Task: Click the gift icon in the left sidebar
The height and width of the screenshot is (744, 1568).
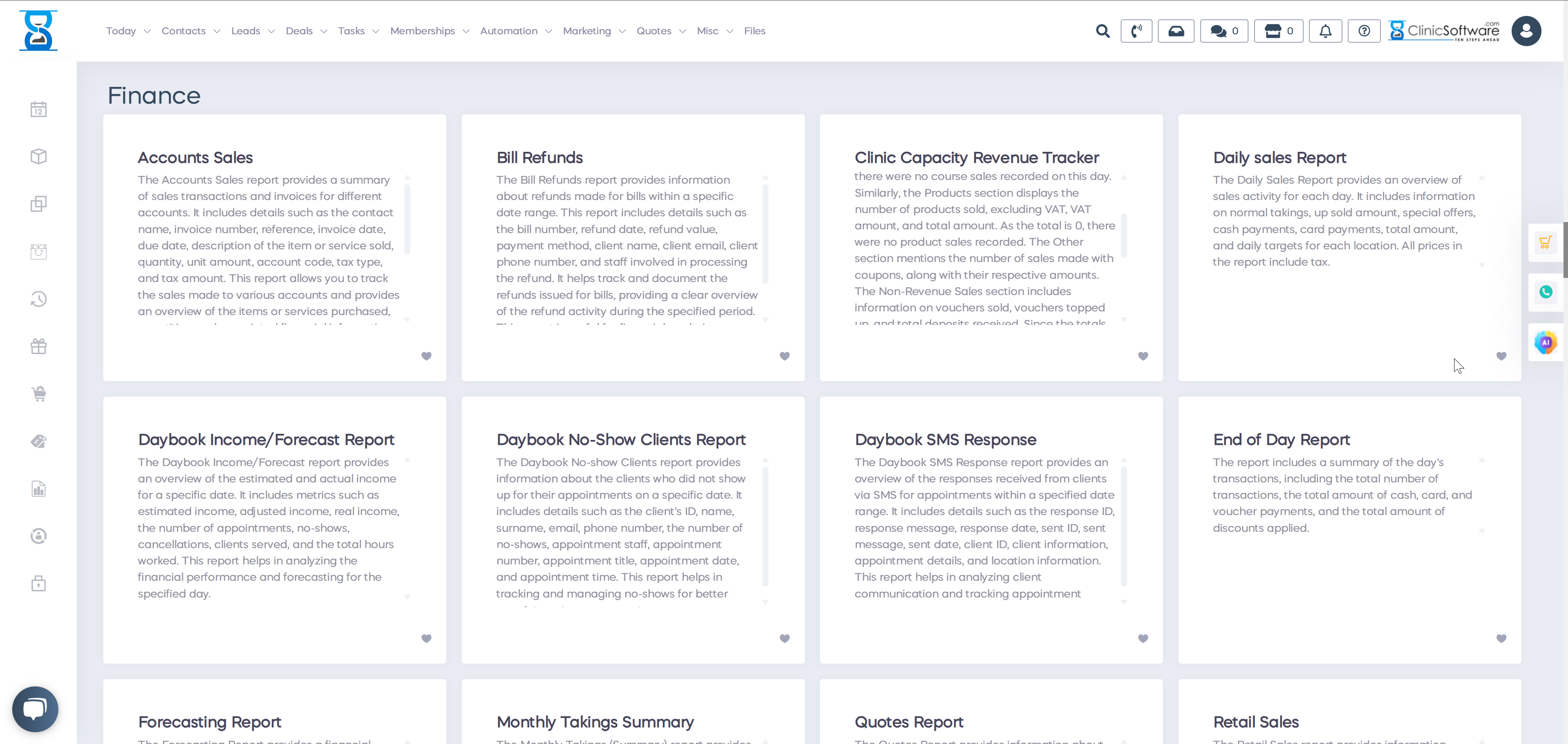Action: pos(38,346)
